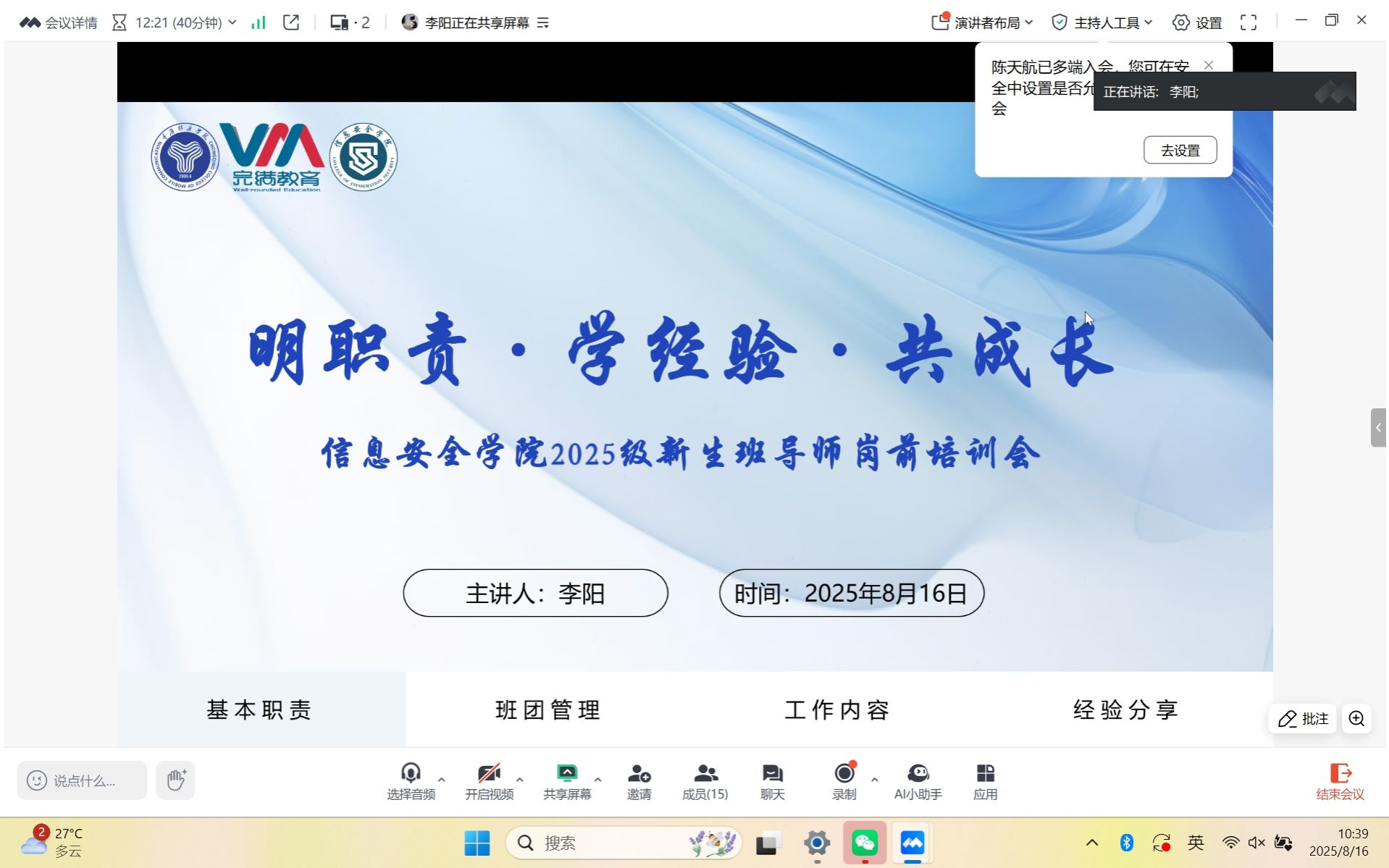This screenshot has width=1389, height=868.
Task: Click the raise hand icon
Action: 176,780
